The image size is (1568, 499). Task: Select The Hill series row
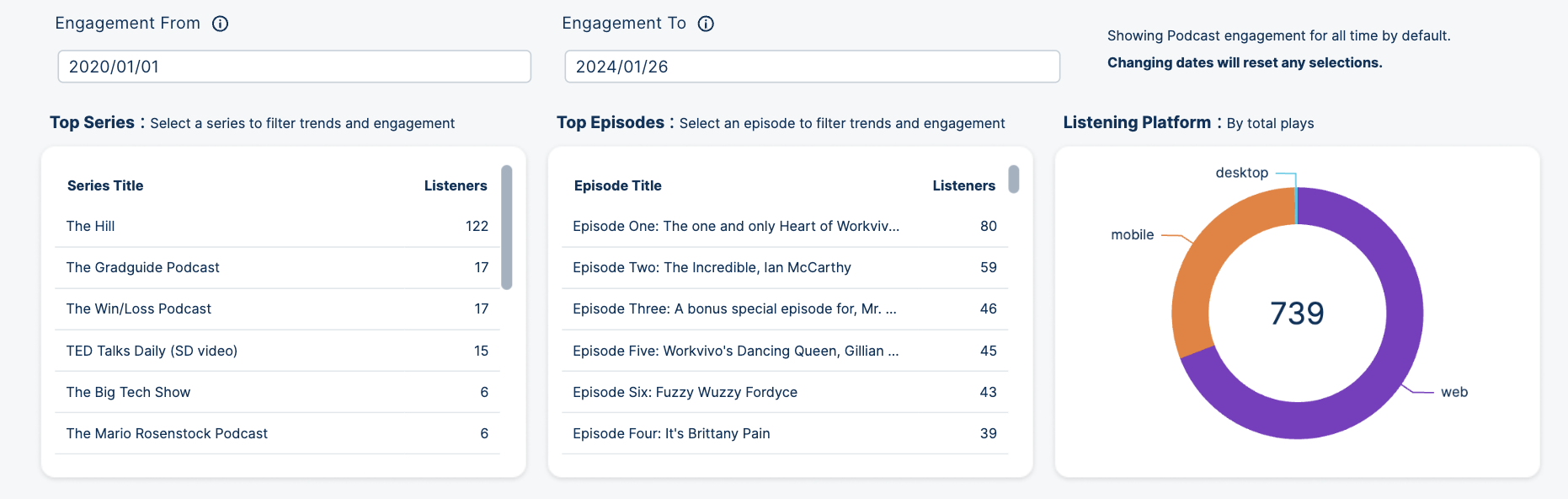click(277, 226)
